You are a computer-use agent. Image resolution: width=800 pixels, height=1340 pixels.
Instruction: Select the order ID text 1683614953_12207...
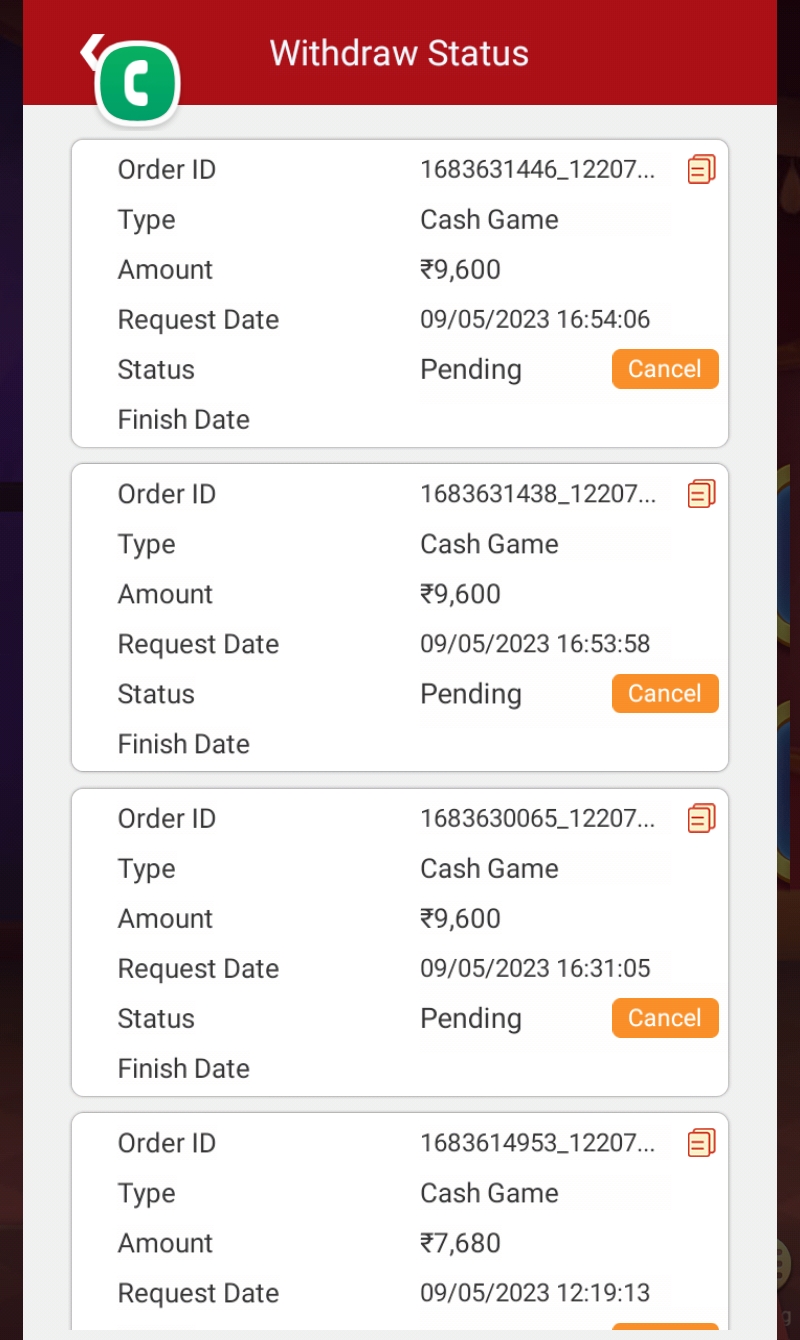(537, 1143)
